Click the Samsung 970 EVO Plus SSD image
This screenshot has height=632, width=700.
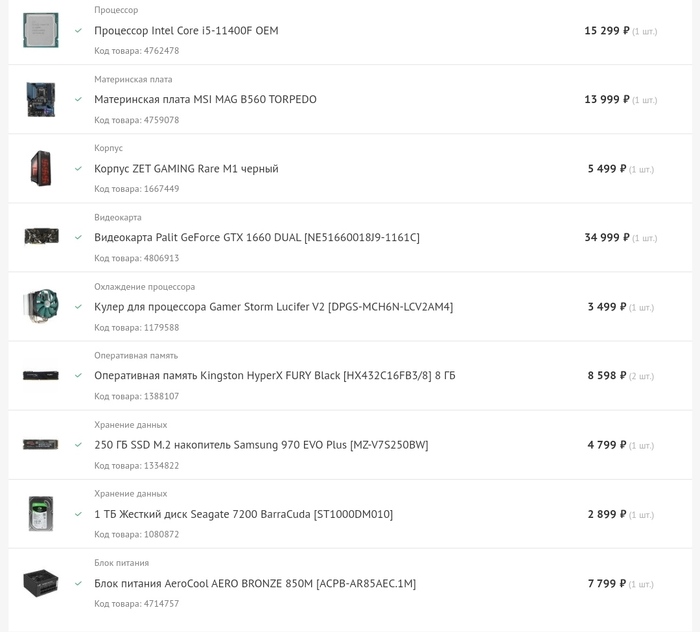coord(41,444)
